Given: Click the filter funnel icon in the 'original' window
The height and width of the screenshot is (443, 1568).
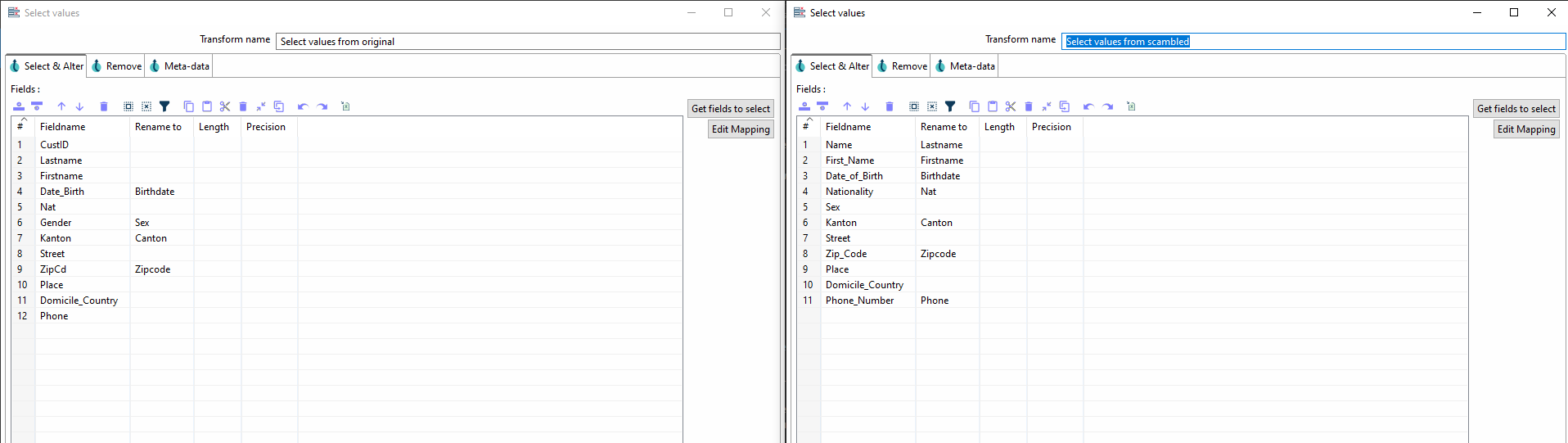Looking at the screenshot, I should (x=164, y=106).
